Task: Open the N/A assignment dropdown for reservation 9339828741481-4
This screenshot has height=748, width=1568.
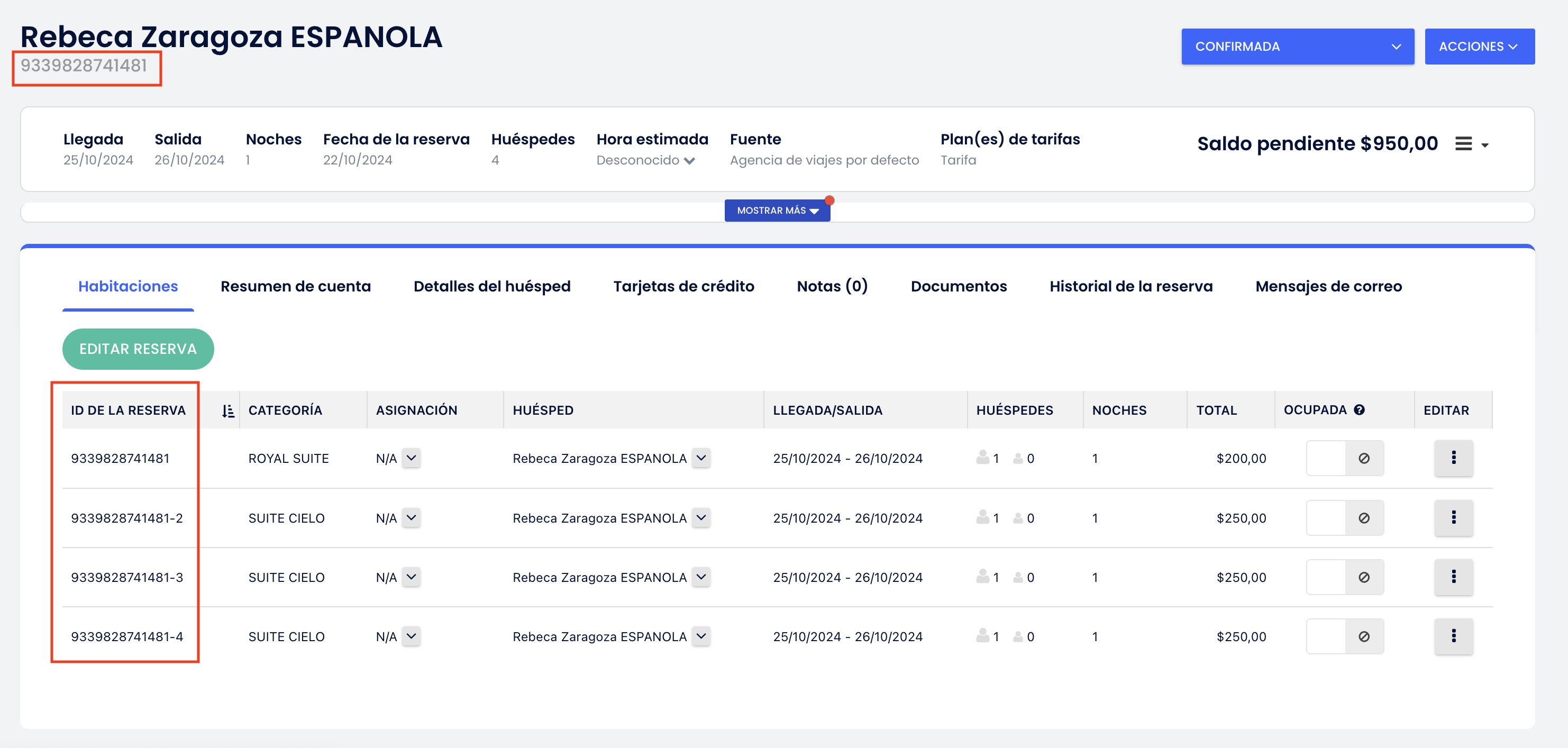Action: point(412,636)
